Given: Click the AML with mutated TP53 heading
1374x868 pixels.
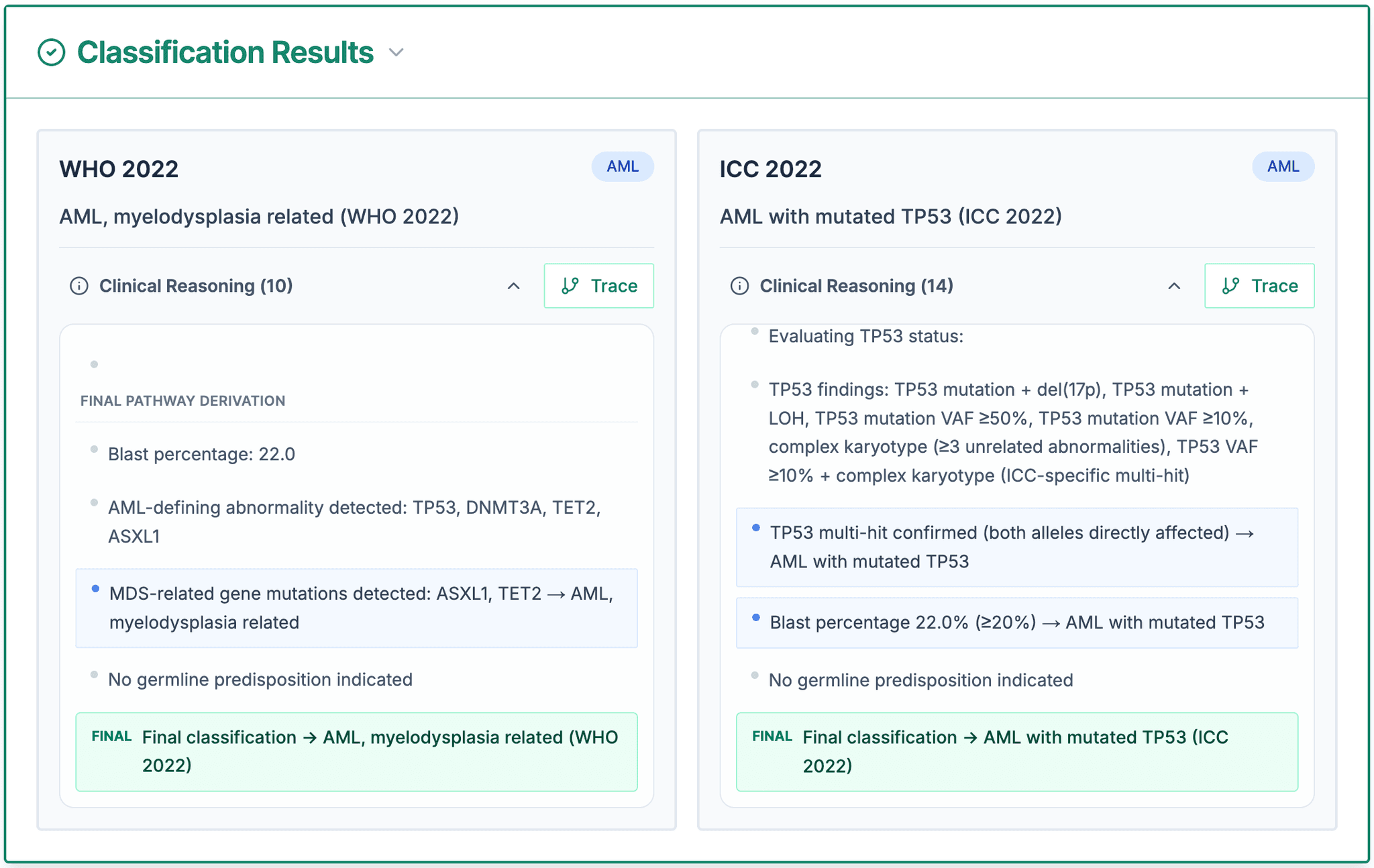Looking at the screenshot, I should pyautogui.click(x=890, y=216).
